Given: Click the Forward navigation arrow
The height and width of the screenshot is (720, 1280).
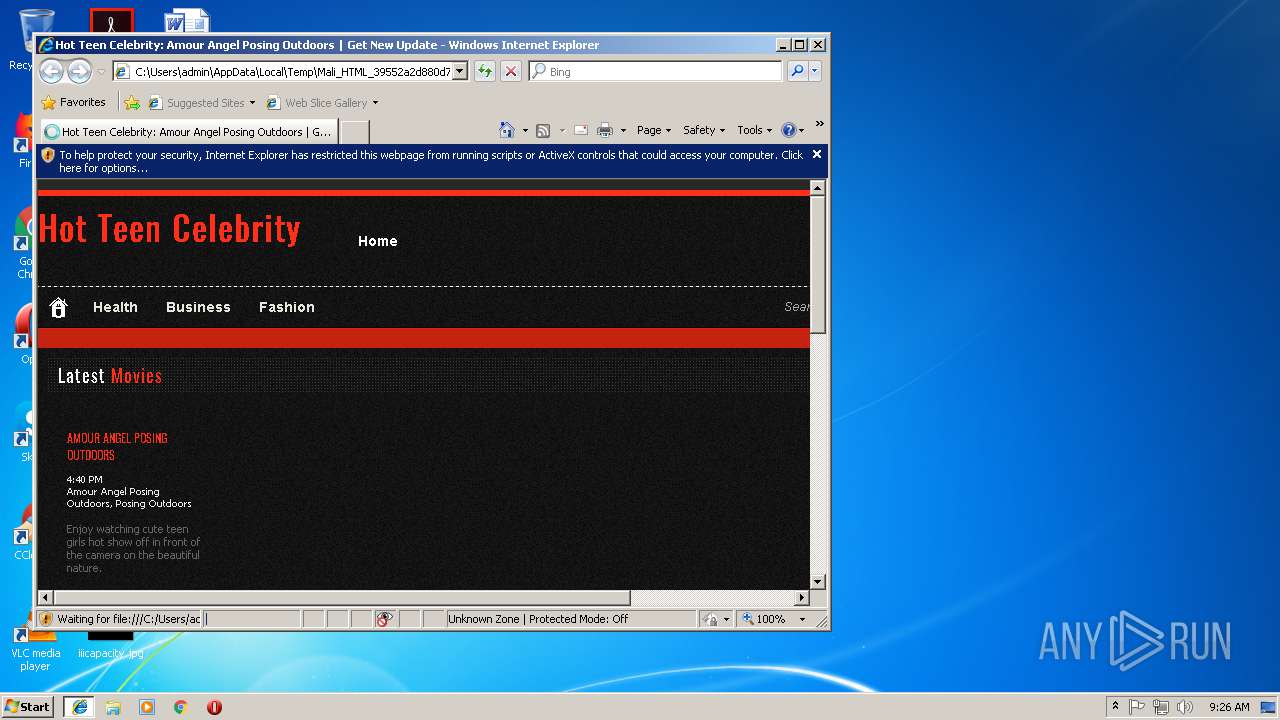Looking at the screenshot, I should [79, 71].
